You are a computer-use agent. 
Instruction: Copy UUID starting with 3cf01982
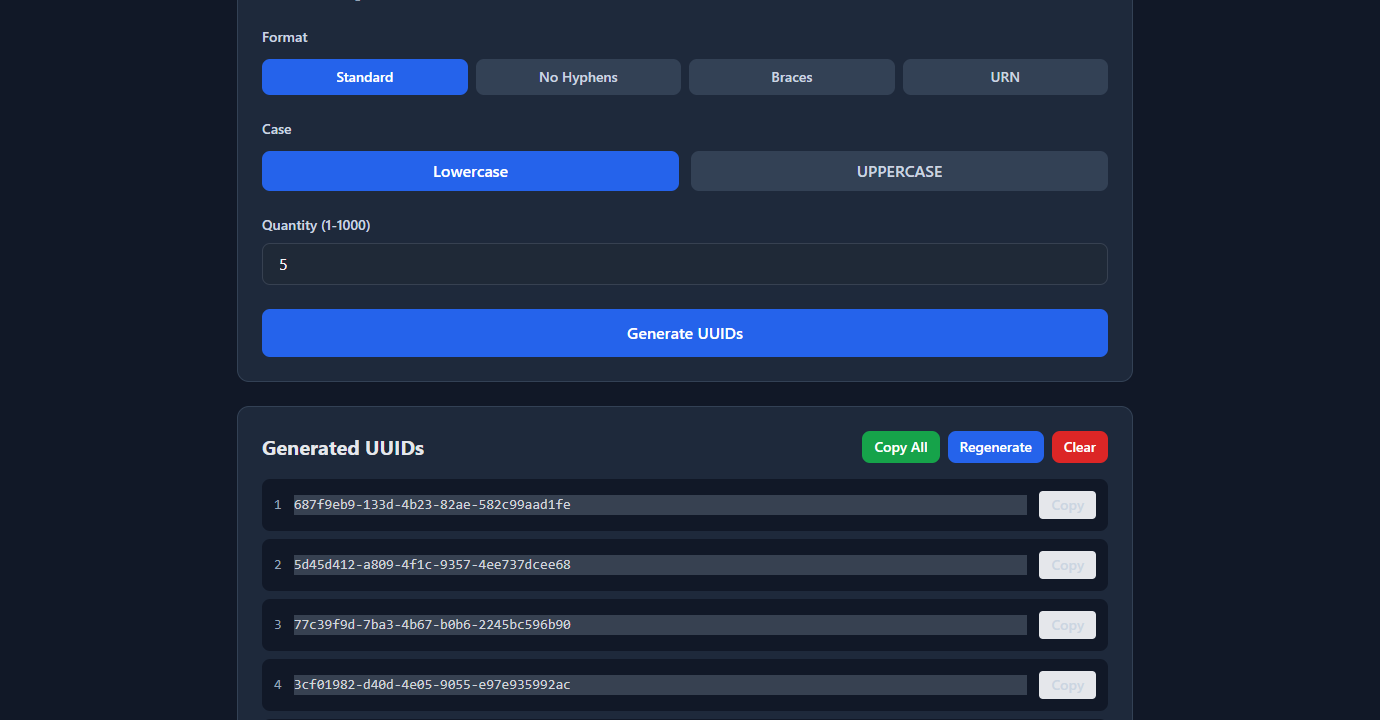(1067, 685)
